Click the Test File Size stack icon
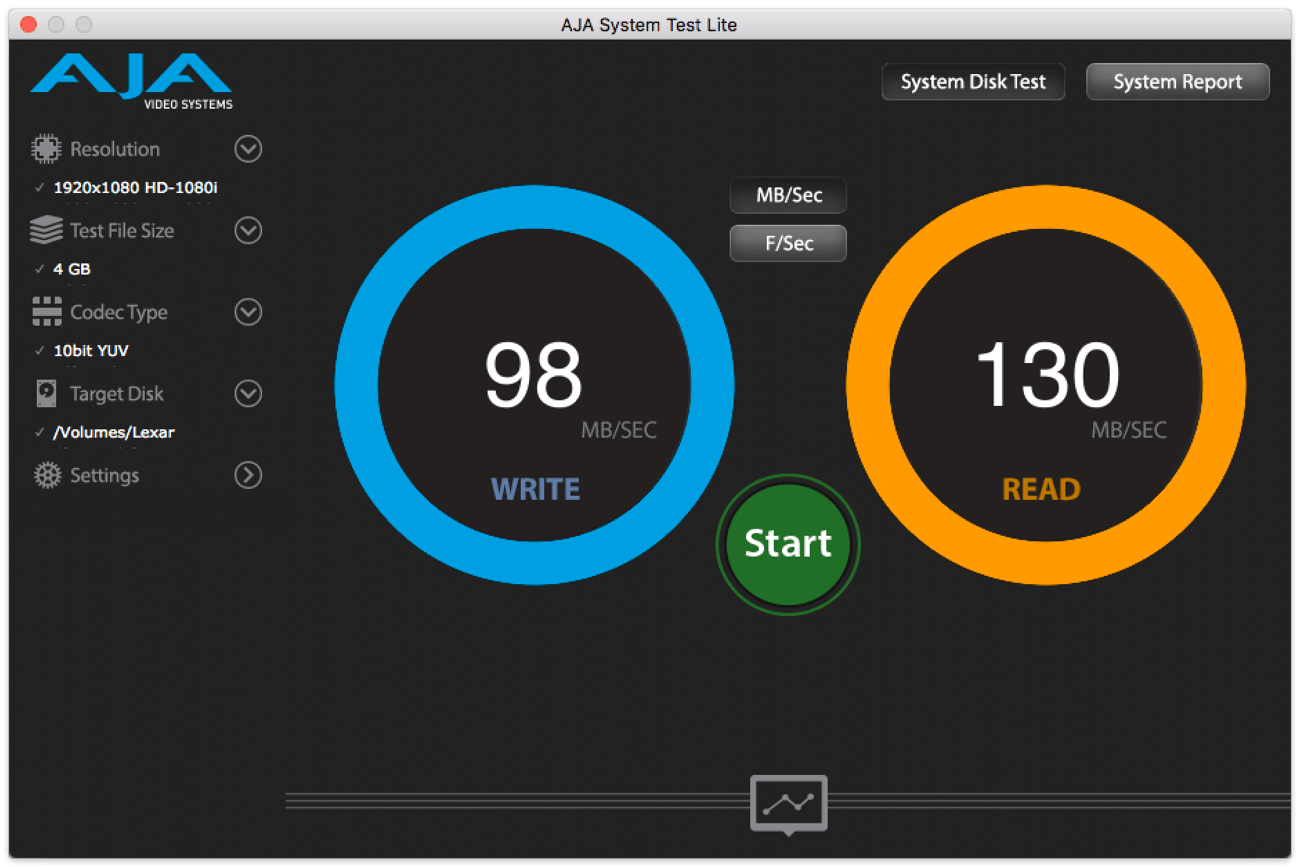This screenshot has height=867, width=1300. pos(46,231)
